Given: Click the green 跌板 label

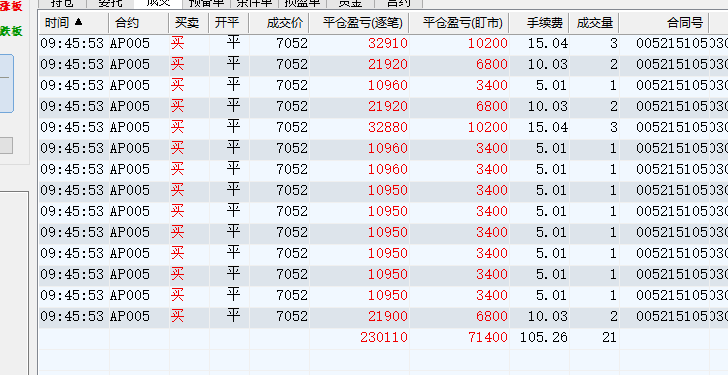Looking at the screenshot, I should click(11, 31).
